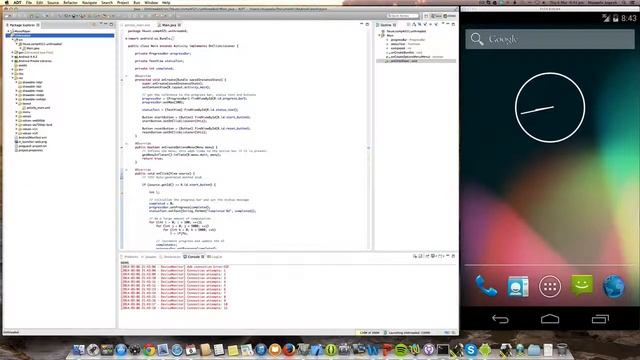Image resolution: width=640 pixels, height=360 pixels.
Task: Select the Main.java editor tab
Action: click(169, 25)
